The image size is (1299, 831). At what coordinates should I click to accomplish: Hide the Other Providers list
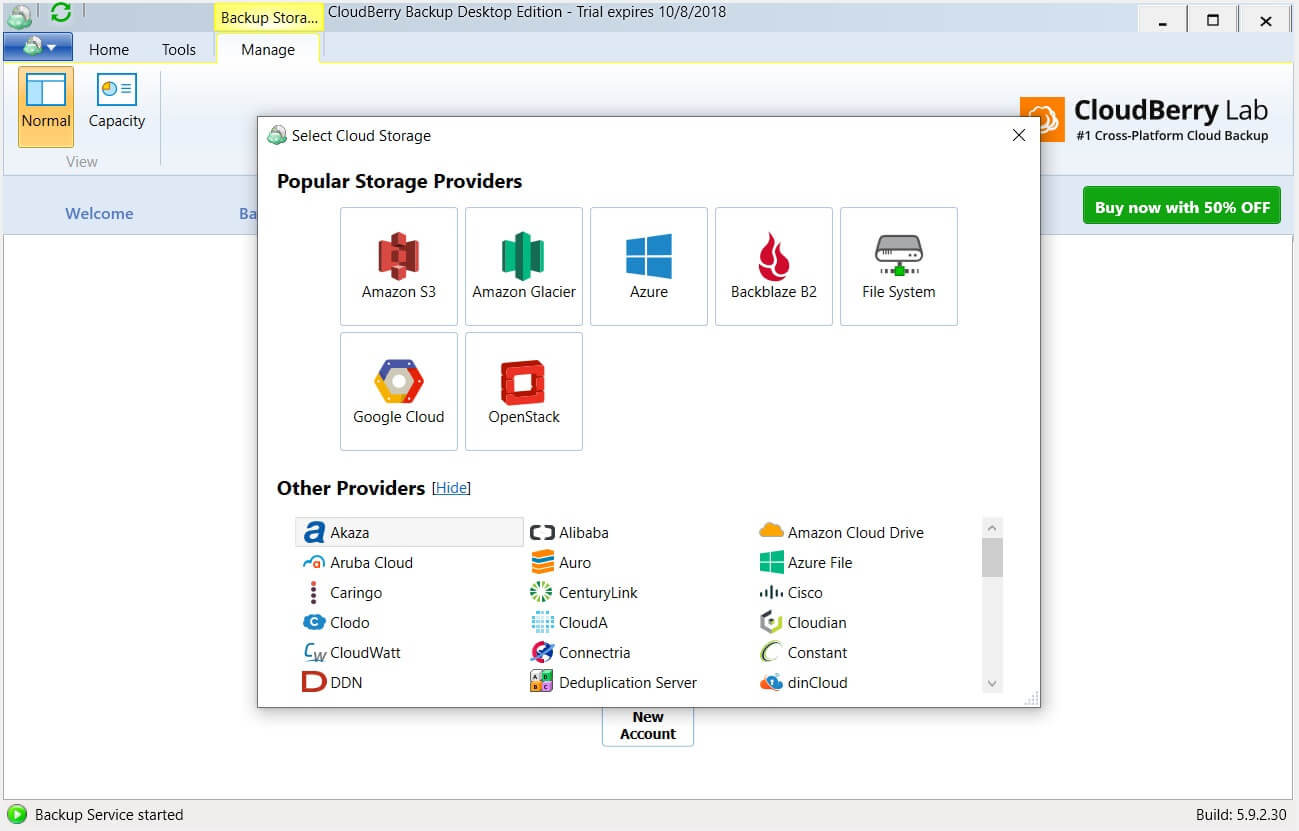451,488
